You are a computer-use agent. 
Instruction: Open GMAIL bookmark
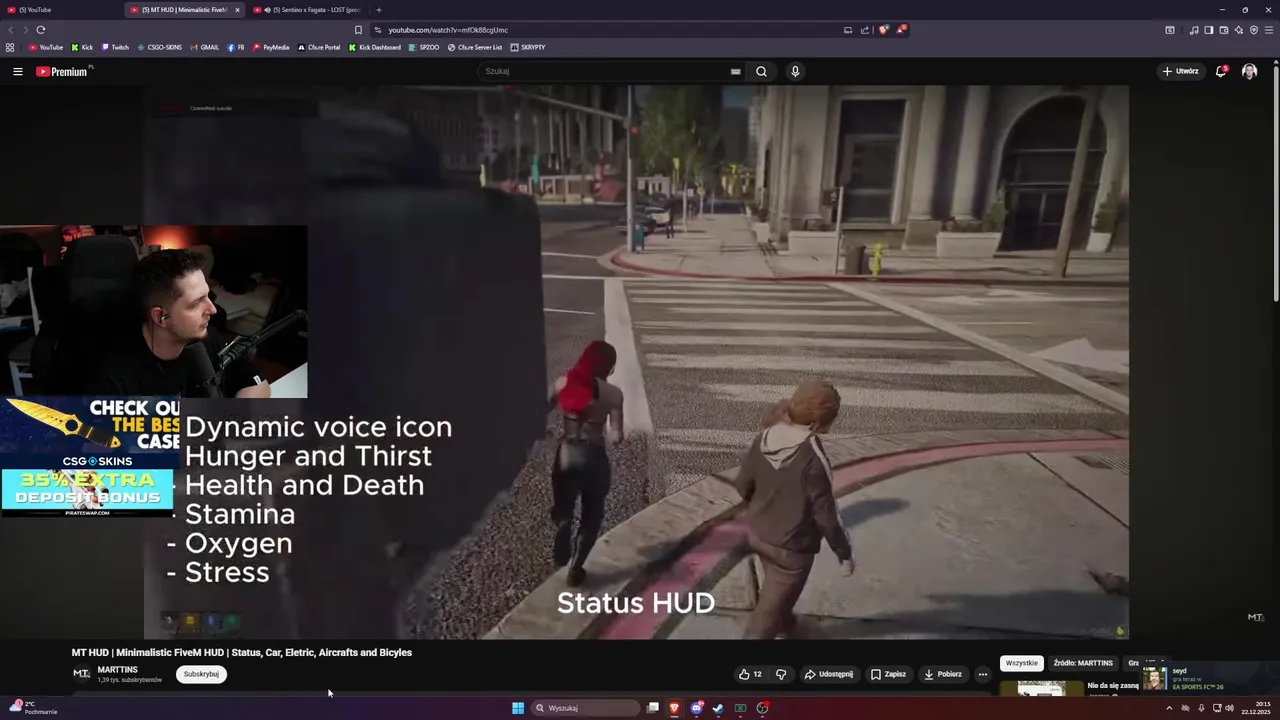tap(205, 47)
